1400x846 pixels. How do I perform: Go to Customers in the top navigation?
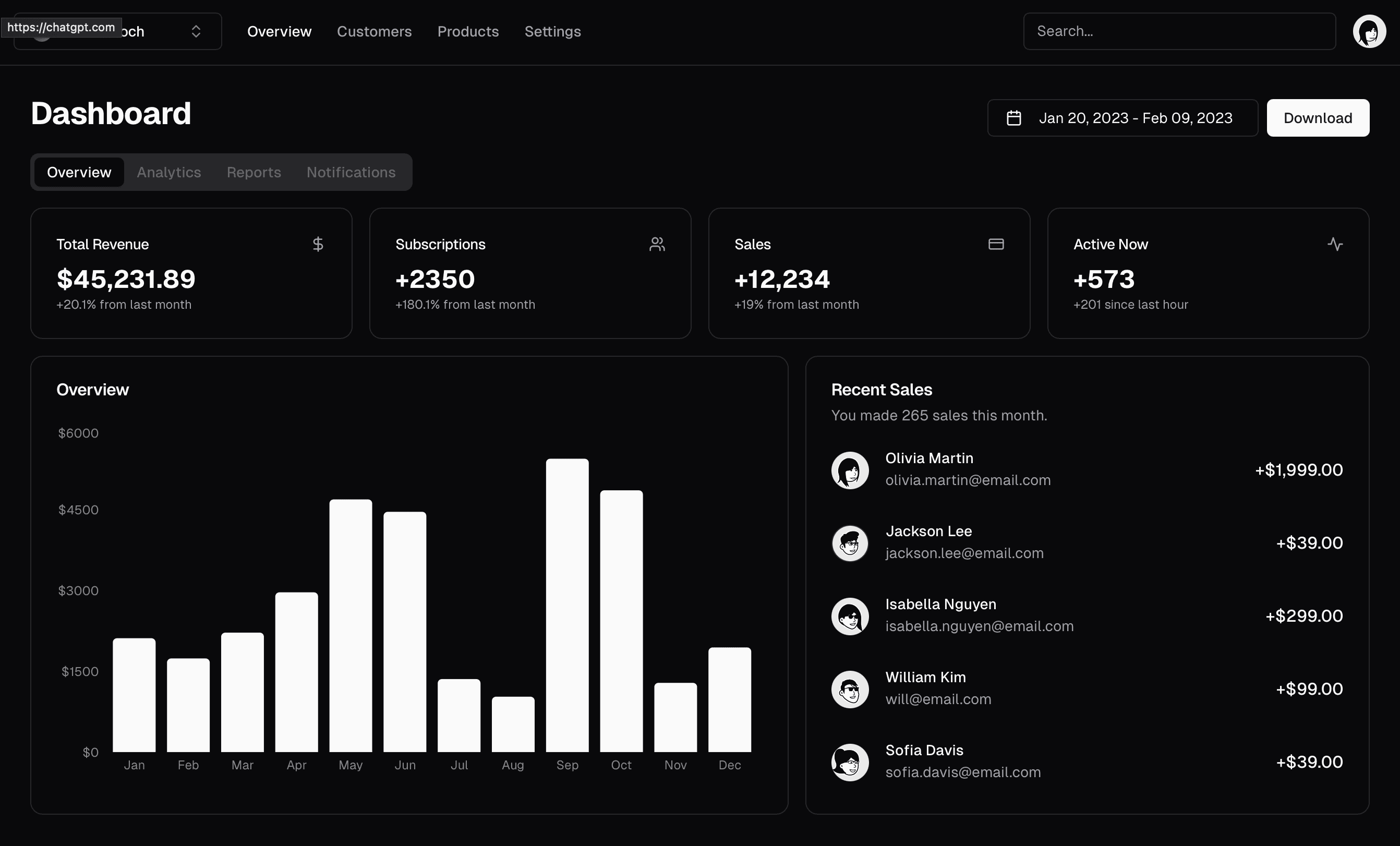(x=374, y=31)
